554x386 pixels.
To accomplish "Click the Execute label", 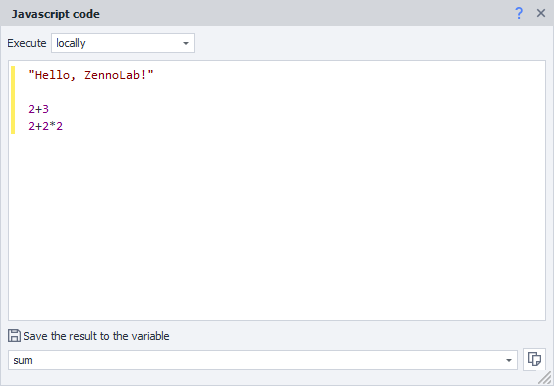I will pyautogui.click(x=27, y=43).
